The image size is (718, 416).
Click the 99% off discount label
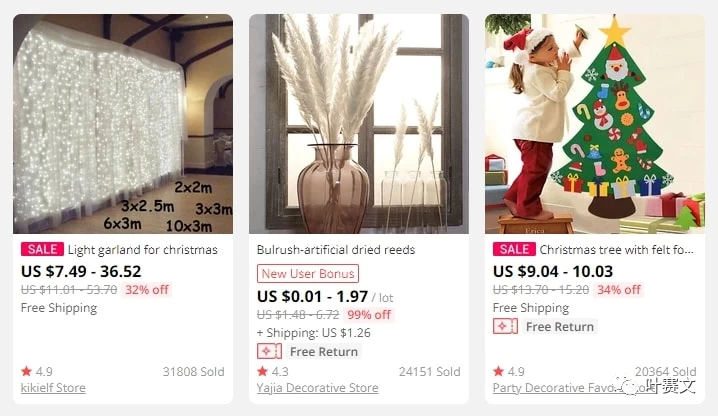click(369, 315)
